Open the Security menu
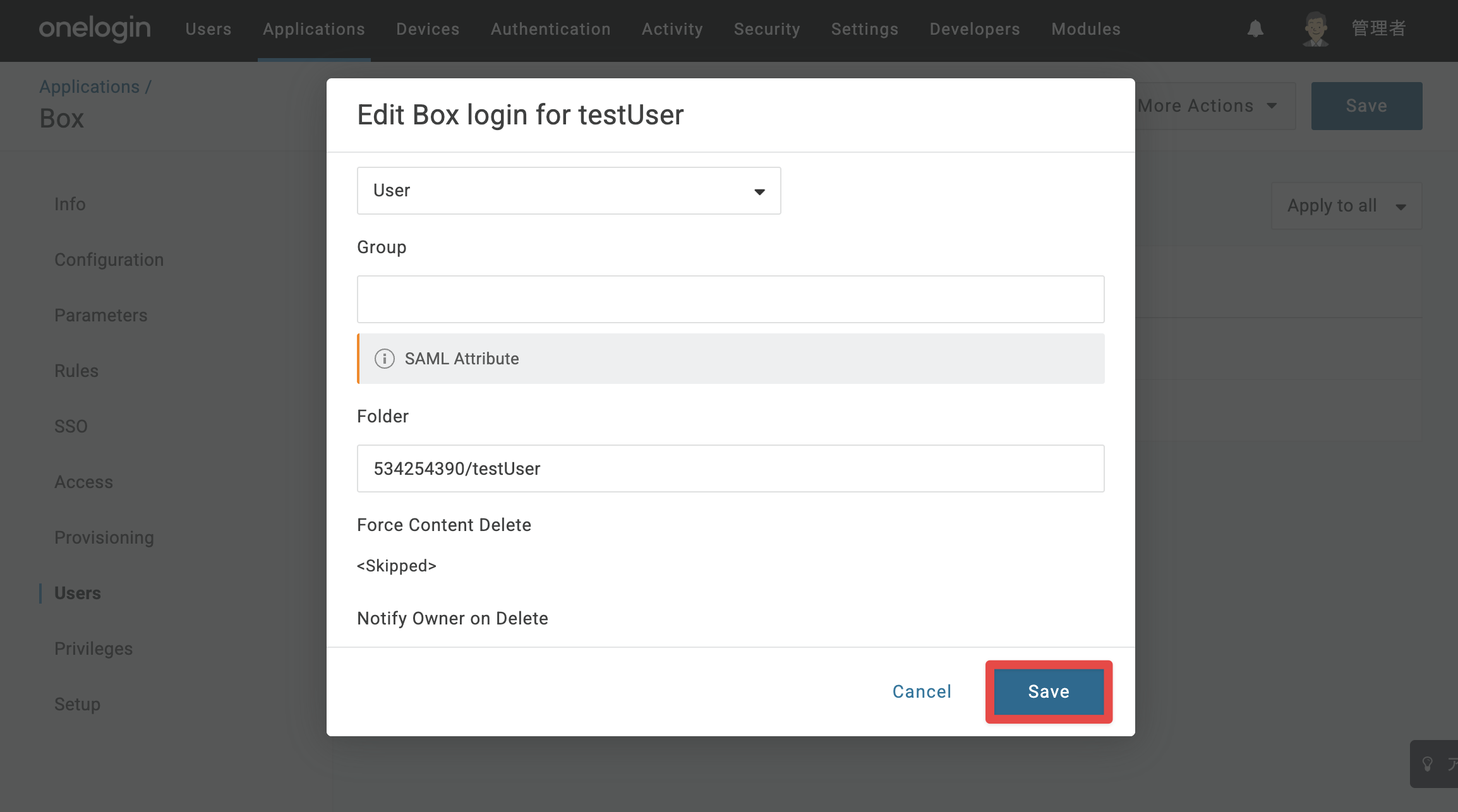The width and height of the screenshot is (1458, 812). pos(767,29)
